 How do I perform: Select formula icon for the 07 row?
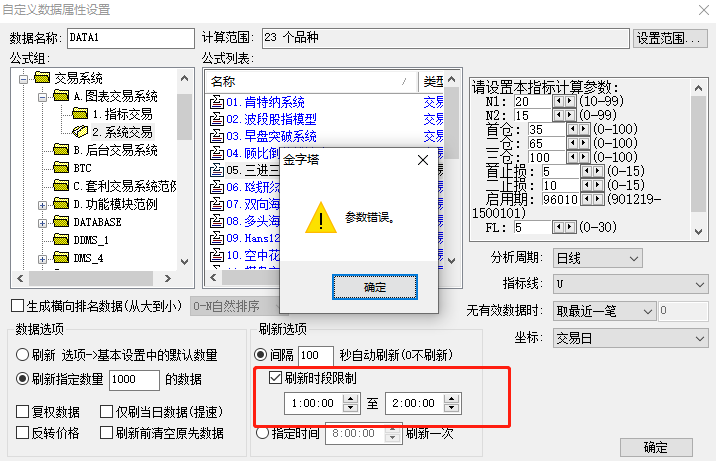pyautogui.click(x=216, y=204)
